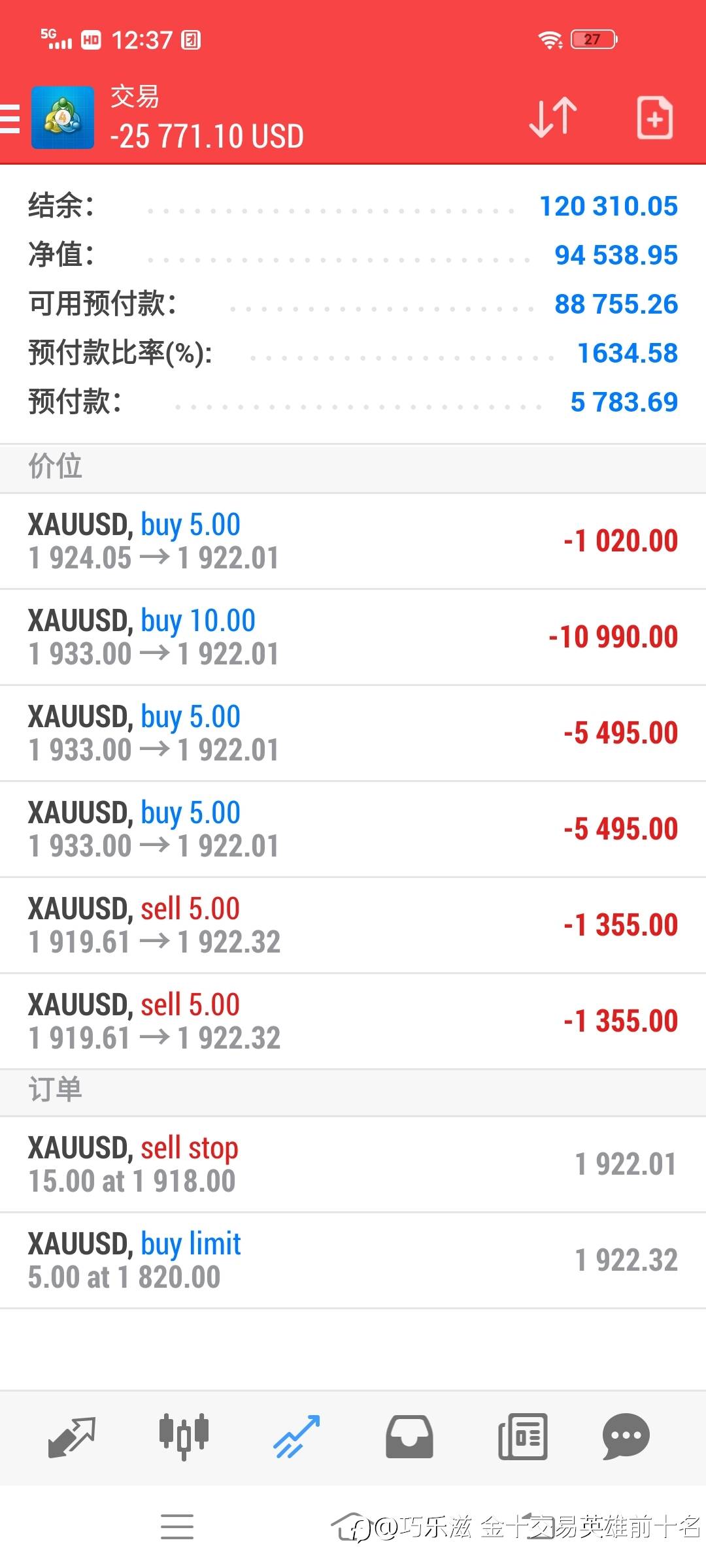Open the Quotes tab with arrows icon
The height and width of the screenshot is (1568, 706).
pos(71,1437)
